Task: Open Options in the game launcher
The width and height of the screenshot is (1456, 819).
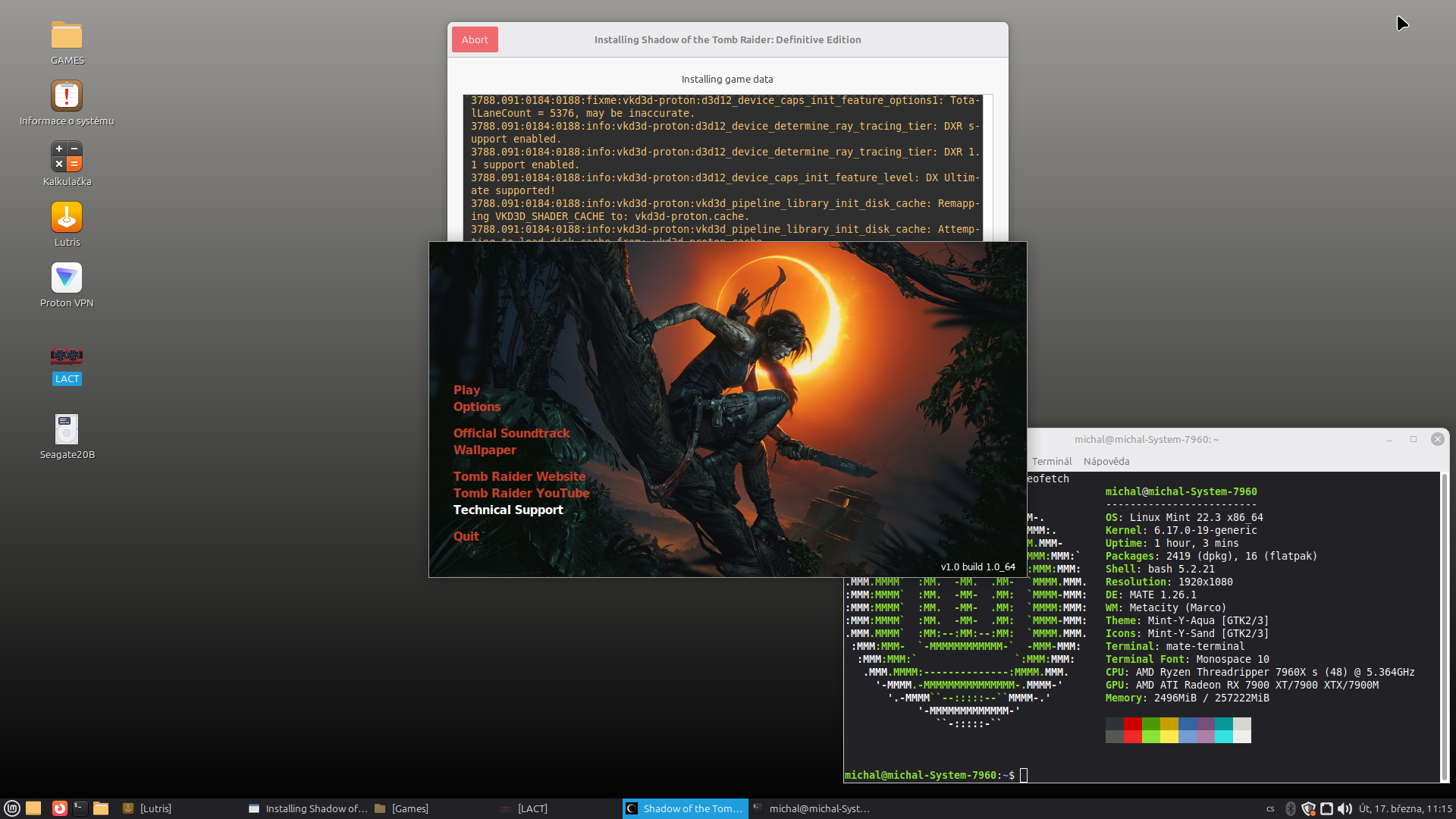Action: coord(476,406)
